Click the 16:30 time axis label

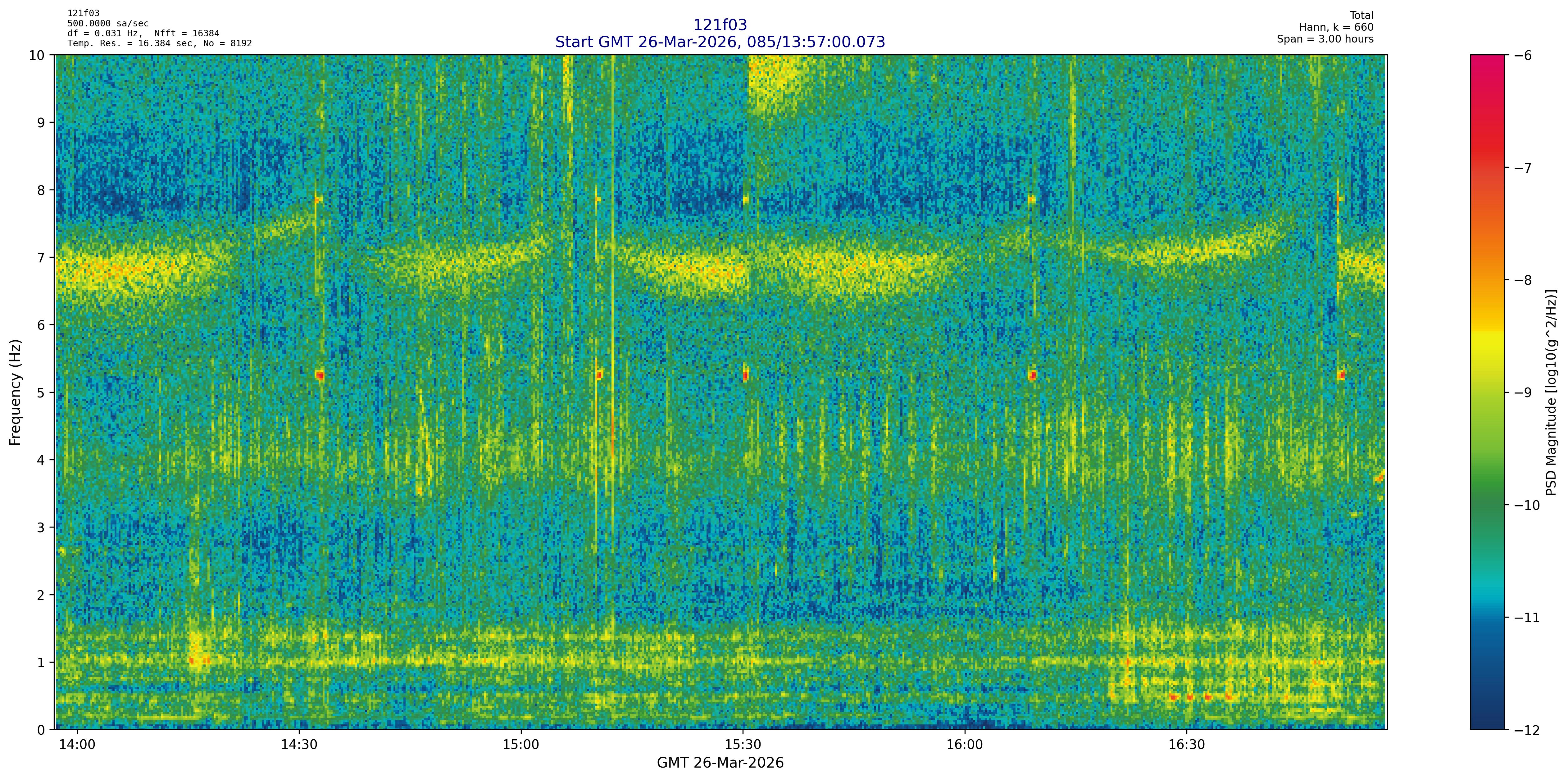click(x=1187, y=745)
